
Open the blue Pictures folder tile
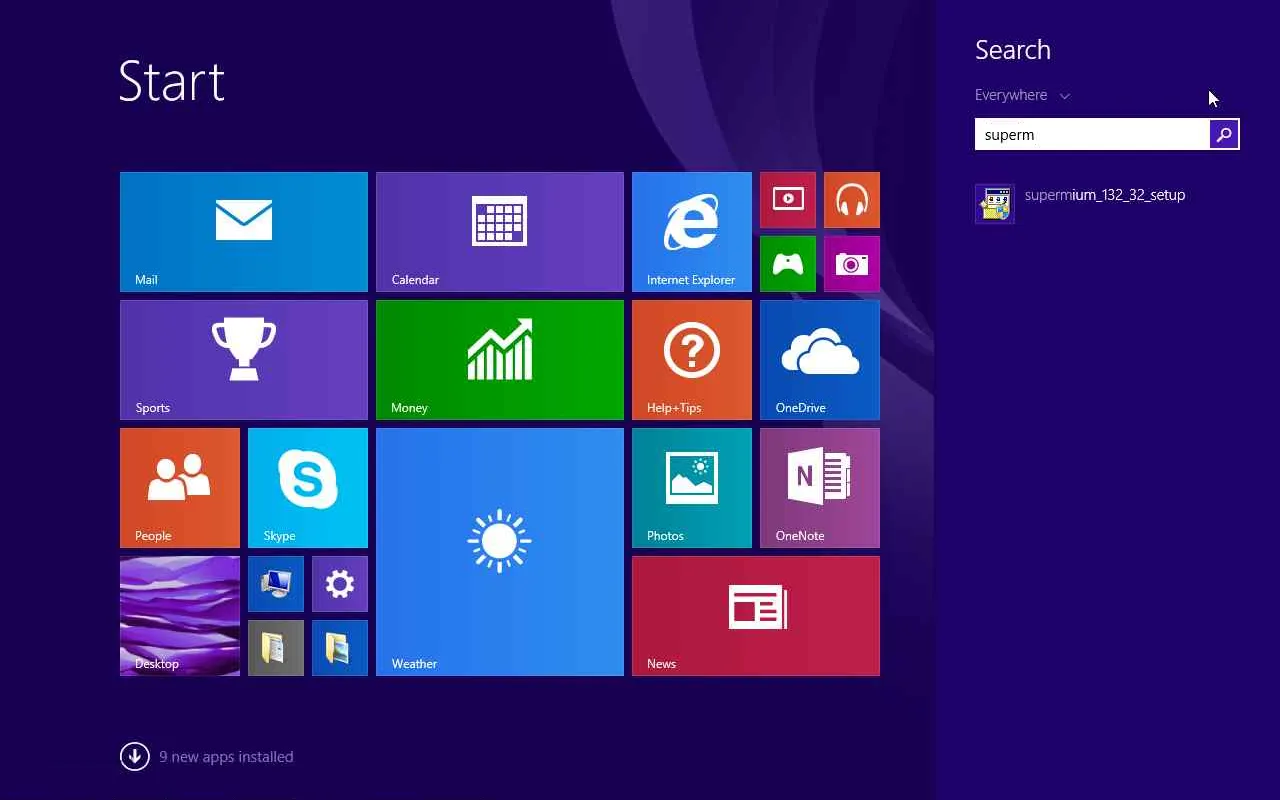[340, 648]
